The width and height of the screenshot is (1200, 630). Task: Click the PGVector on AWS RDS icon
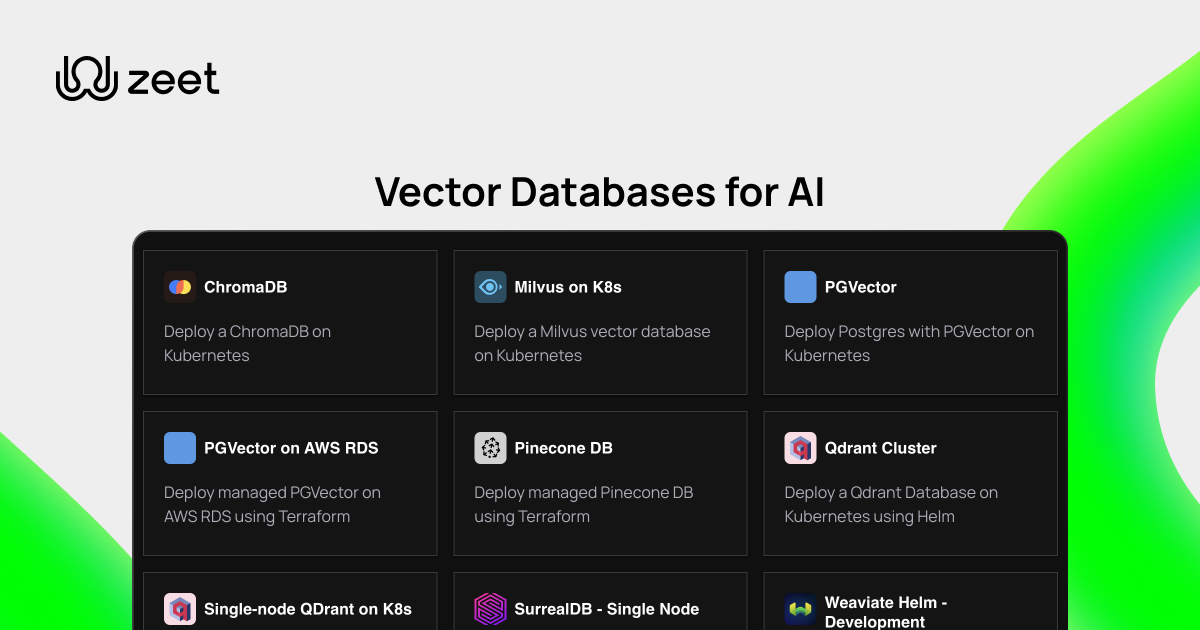[180, 448]
